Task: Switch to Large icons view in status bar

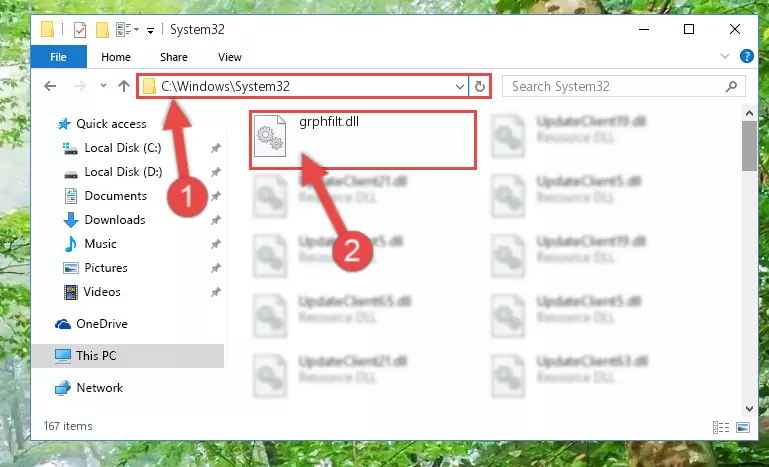Action: [x=743, y=427]
